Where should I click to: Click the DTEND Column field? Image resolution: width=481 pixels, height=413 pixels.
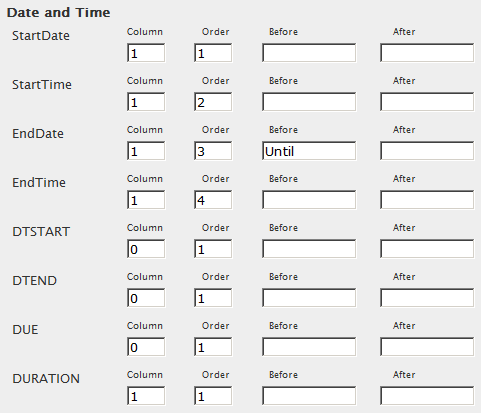(146, 298)
